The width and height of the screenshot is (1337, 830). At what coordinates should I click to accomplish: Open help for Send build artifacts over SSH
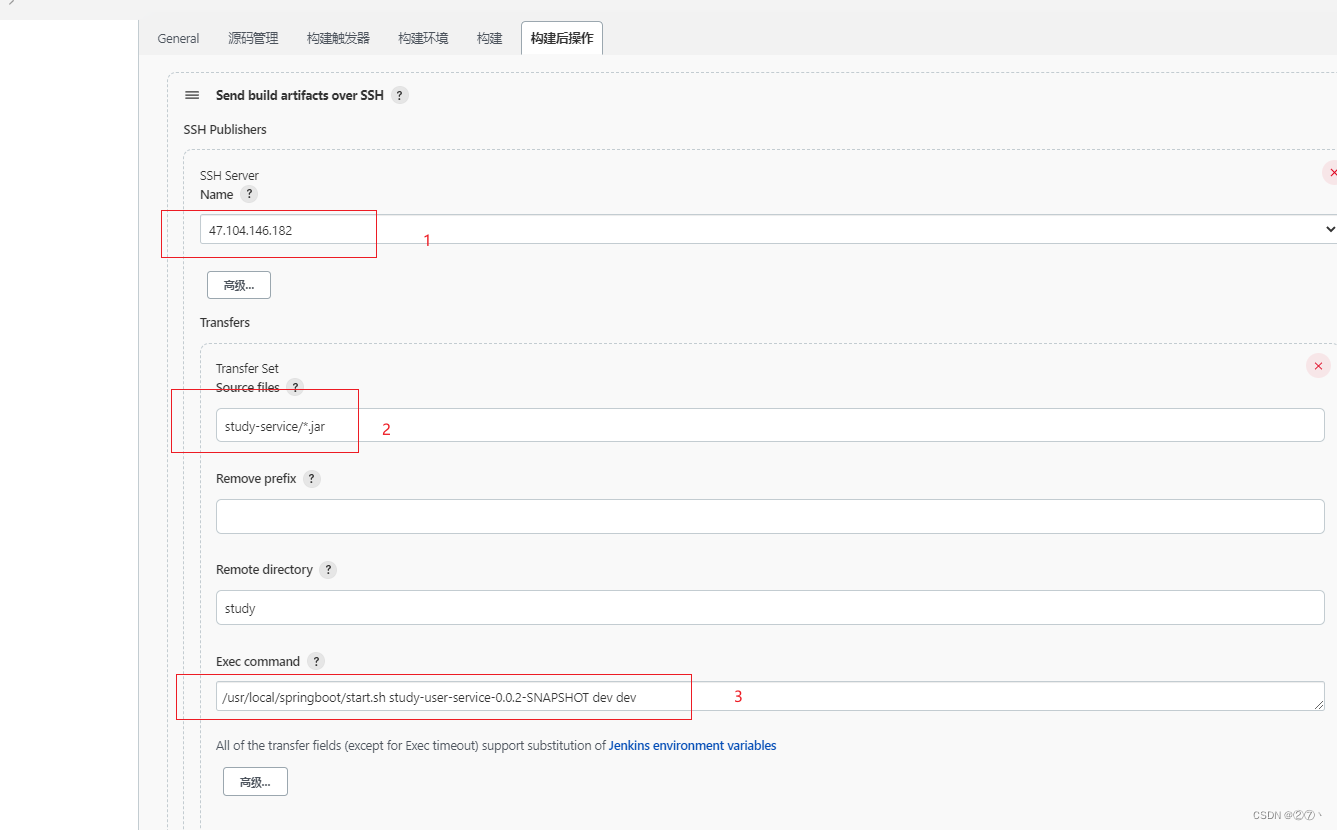pyautogui.click(x=400, y=95)
